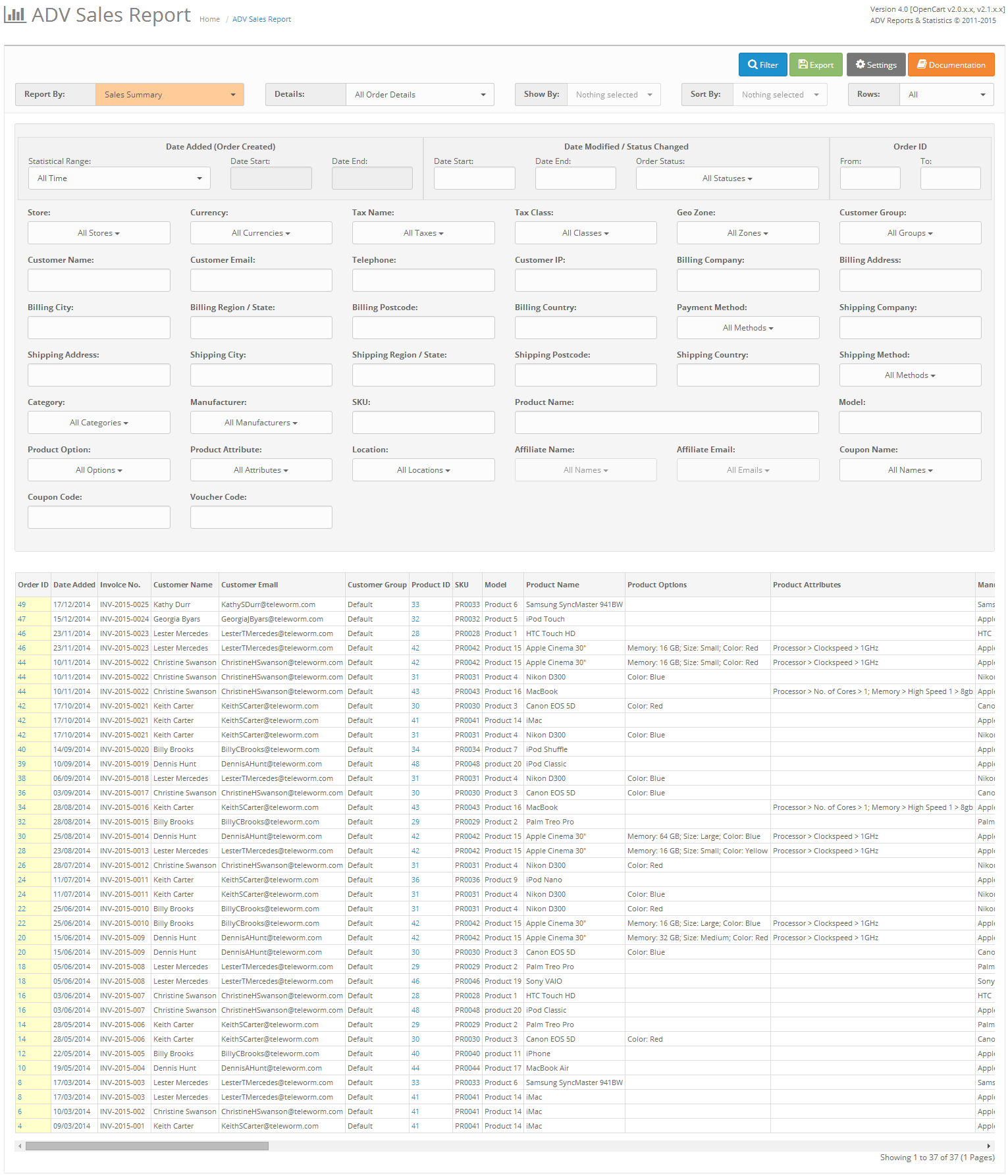
Task: Click the Order ID From field
Action: pyautogui.click(x=870, y=178)
